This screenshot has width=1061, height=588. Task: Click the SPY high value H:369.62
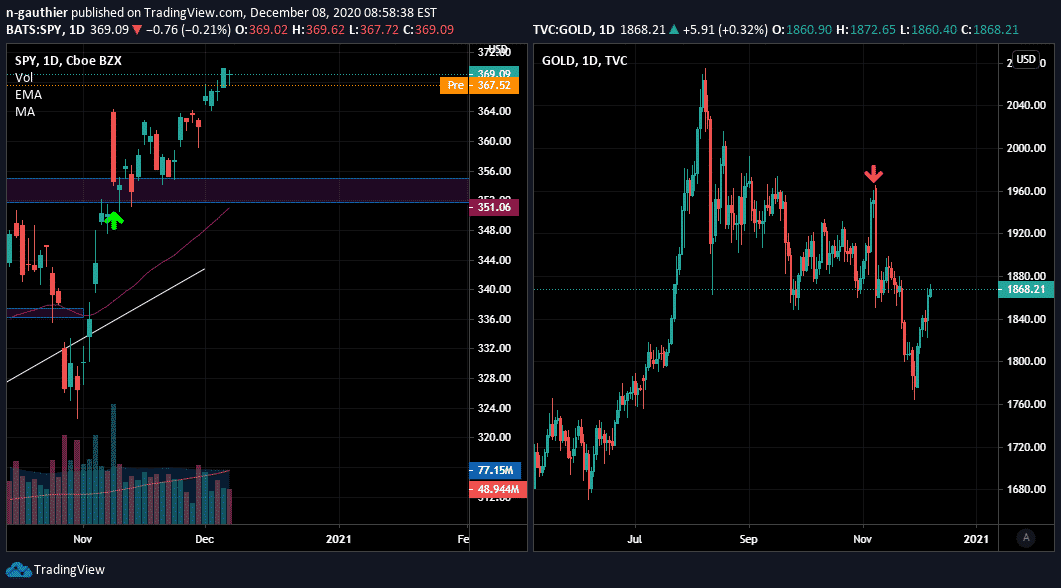pyautogui.click(x=318, y=30)
